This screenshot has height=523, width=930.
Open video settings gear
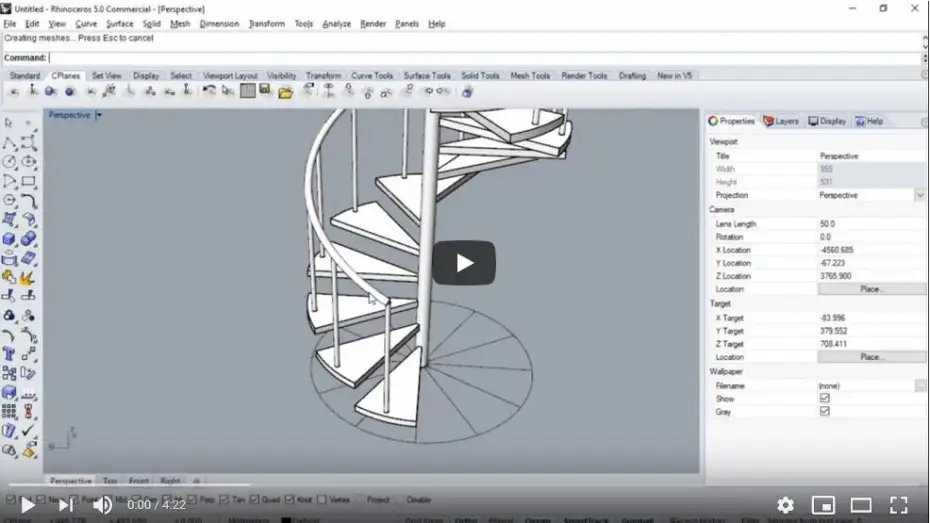point(785,505)
